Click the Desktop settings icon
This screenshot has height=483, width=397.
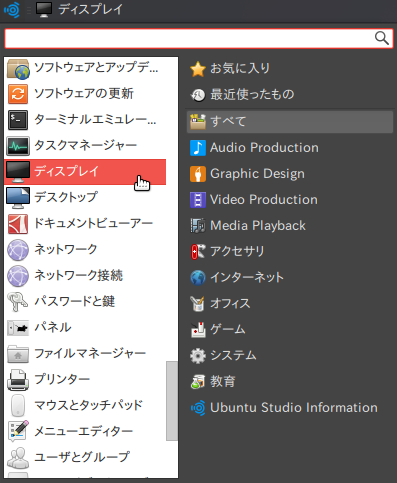[x=18, y=198]
